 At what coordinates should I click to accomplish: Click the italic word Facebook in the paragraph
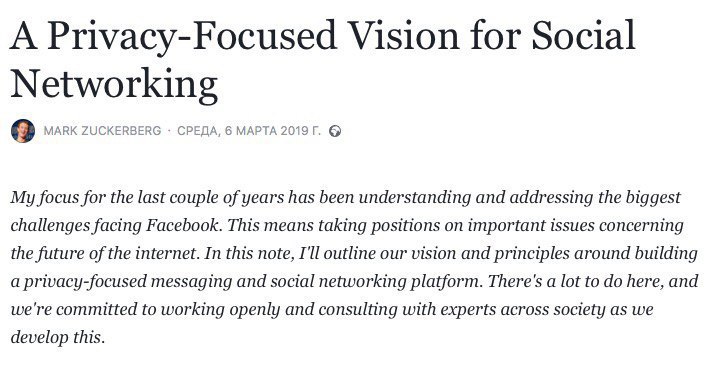click(182, 225)
